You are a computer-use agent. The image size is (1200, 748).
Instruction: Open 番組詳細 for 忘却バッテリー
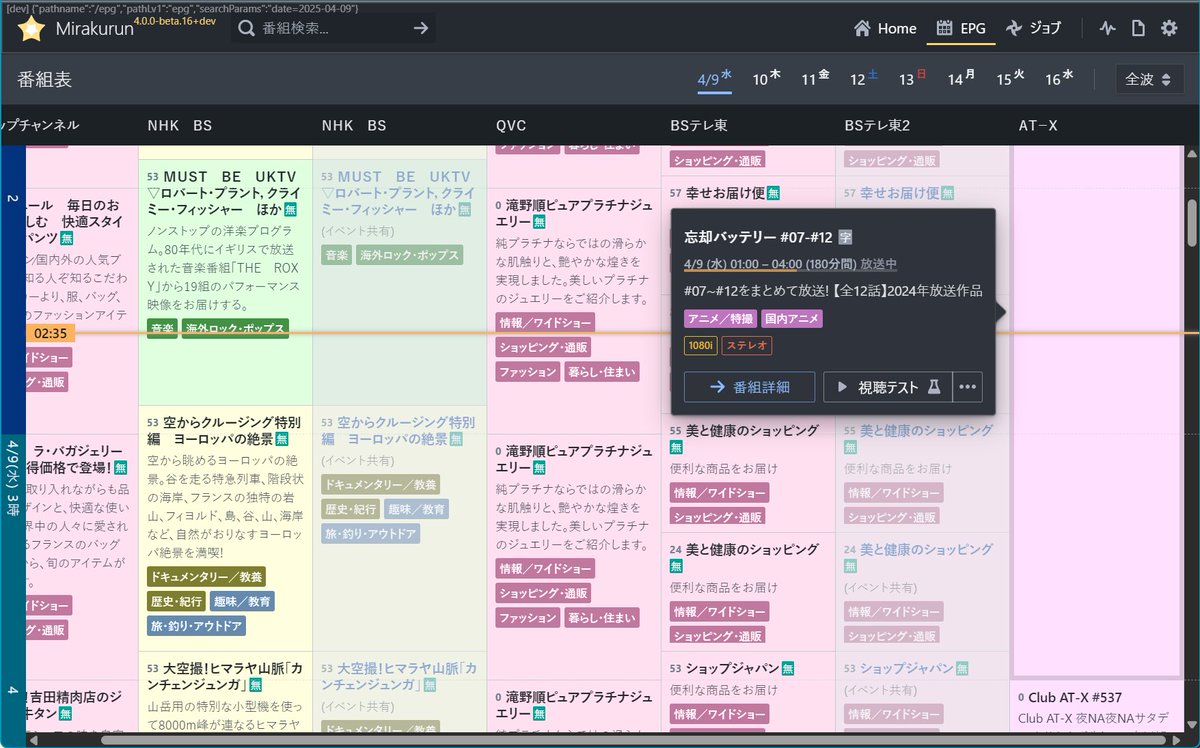point(749,387)
